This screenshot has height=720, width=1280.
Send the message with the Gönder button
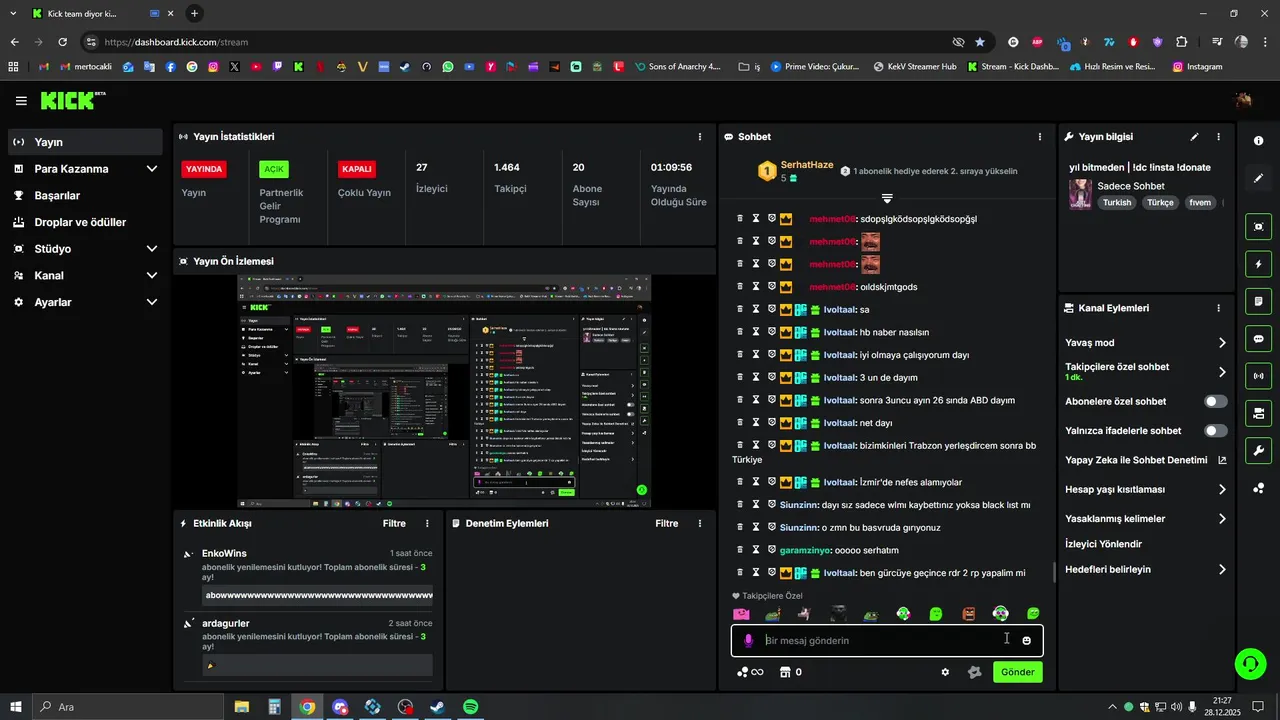[x=1018, y=672]
